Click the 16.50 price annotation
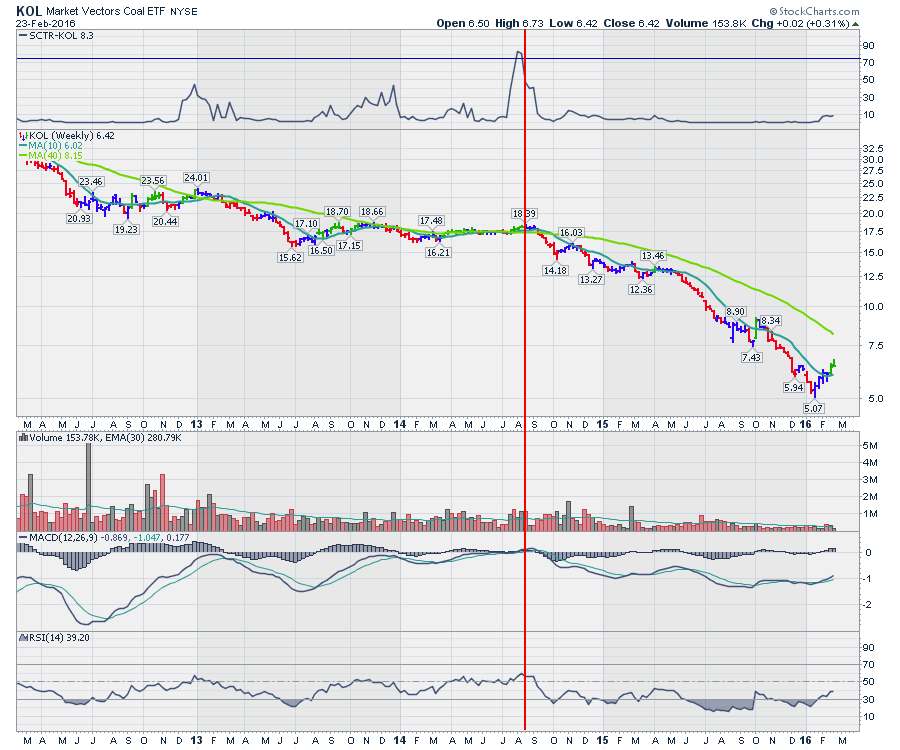Screen dimensions: 900x750 tap(321, 250)
